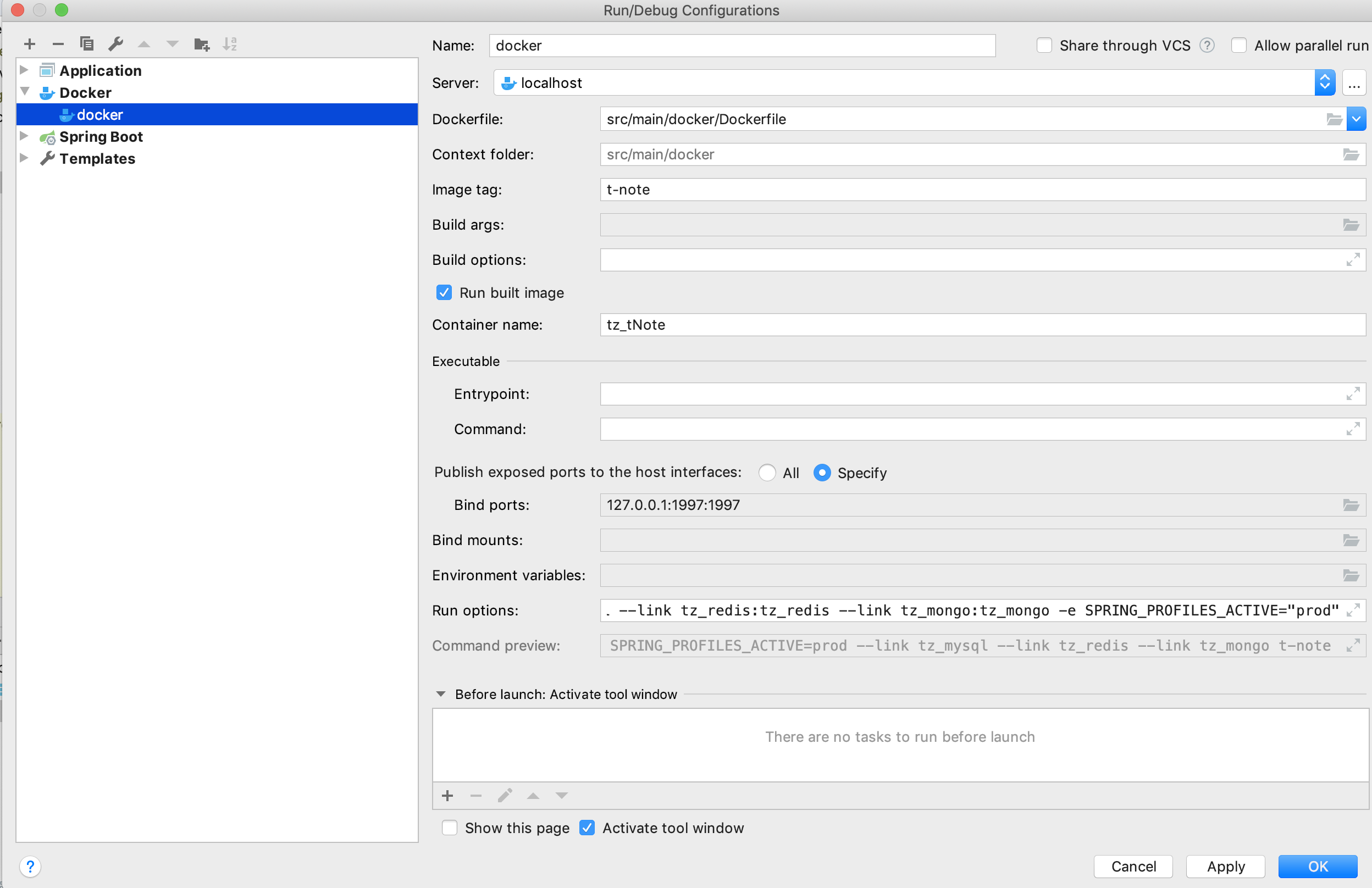This screenshot has height=888, width=1372.
Task: Click the remove configuration minus icon
Action: pos(58,44)
